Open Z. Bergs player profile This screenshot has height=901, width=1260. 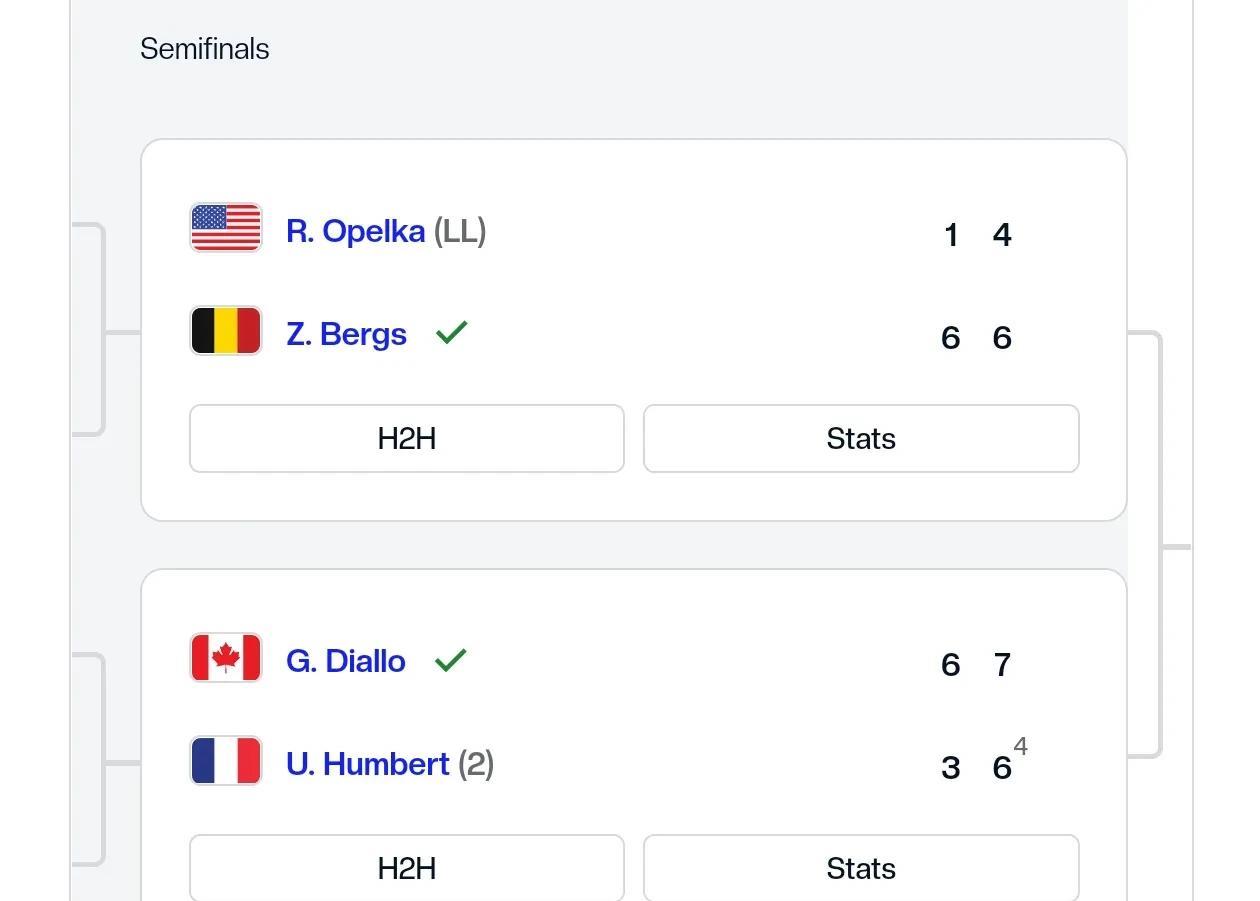tap(346, 334)
